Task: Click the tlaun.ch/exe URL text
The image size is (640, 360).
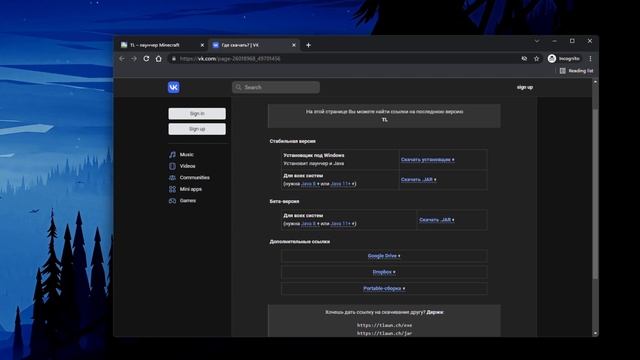Action: pos(384,325)
